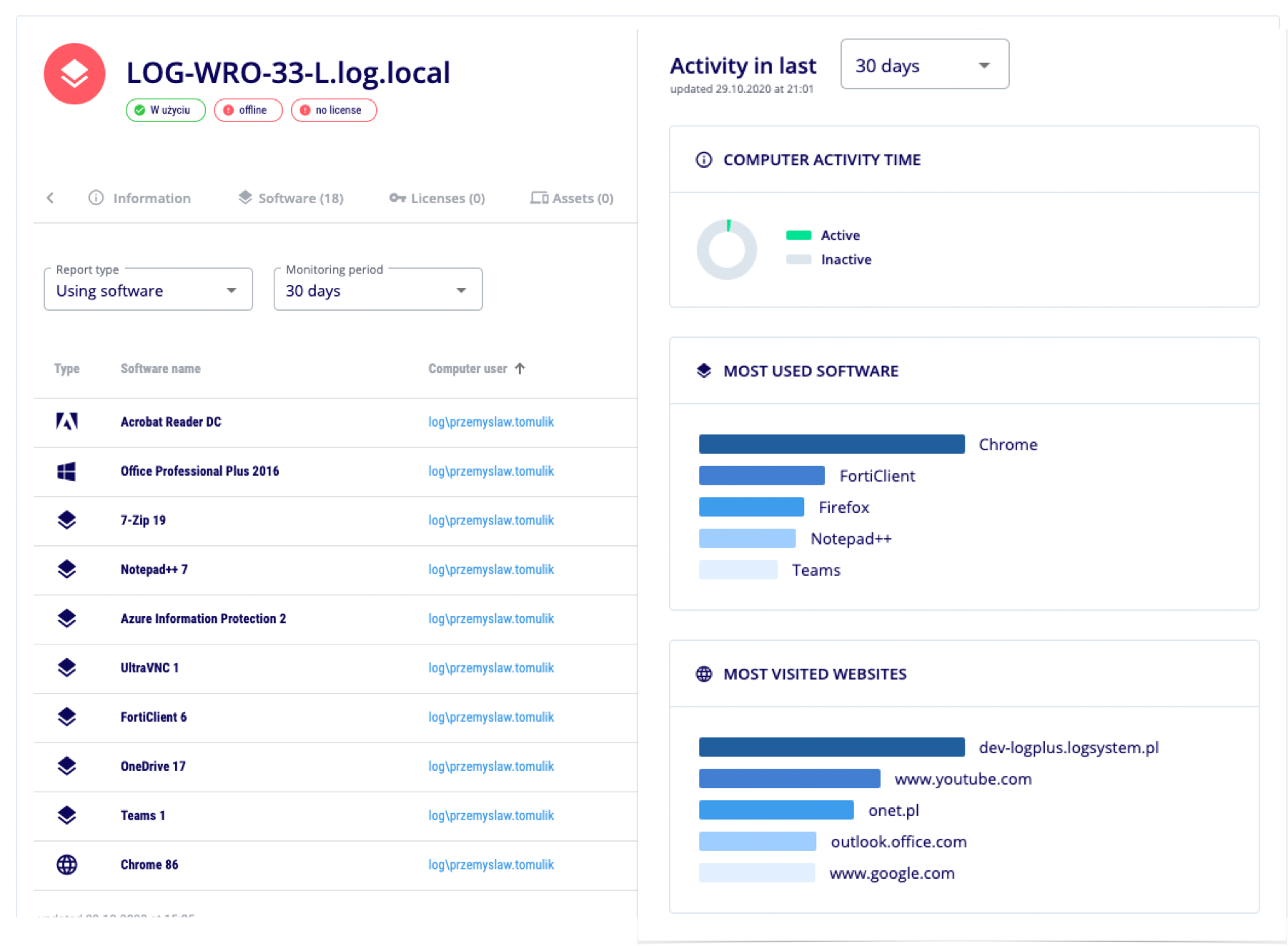Viewport: 1288px width, 946px height.
Task: Open user link in Notepad++ 7 row
Action: point(491,569)
